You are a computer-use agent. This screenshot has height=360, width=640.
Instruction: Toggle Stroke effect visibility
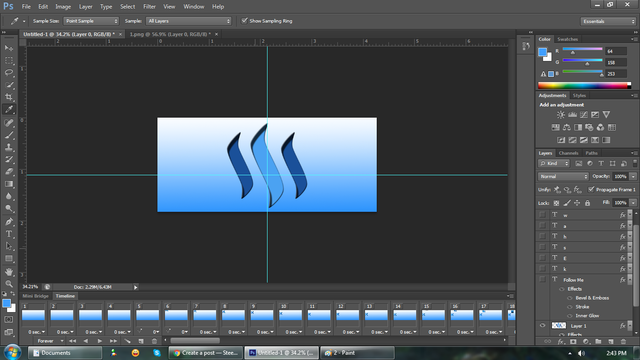570,307
